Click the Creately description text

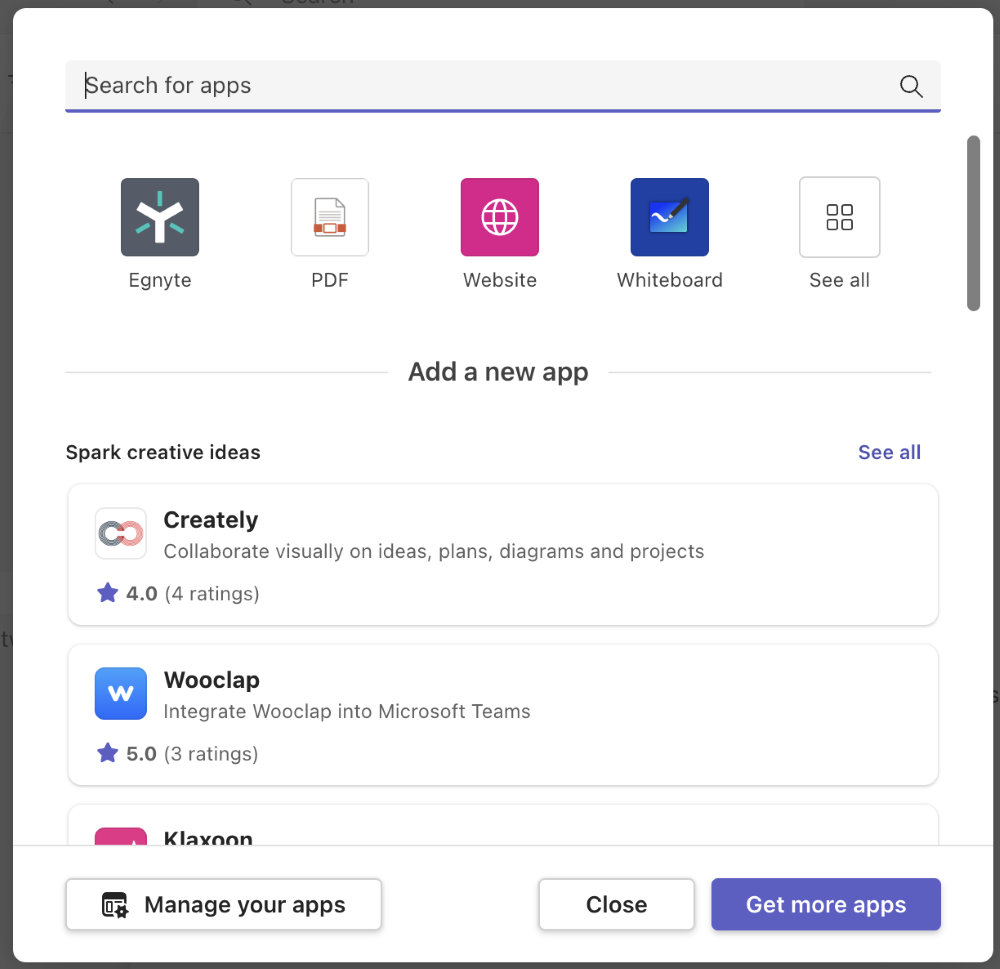click(434, 551)
